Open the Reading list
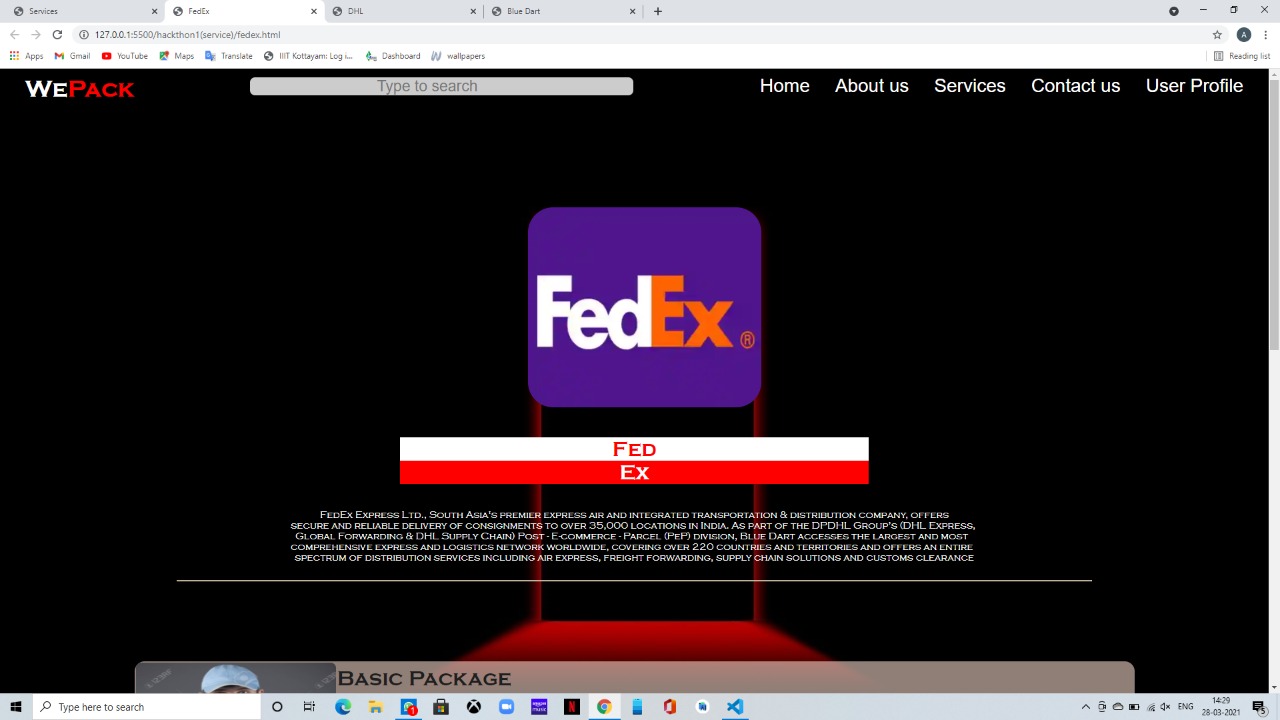 pos(1242,56)
